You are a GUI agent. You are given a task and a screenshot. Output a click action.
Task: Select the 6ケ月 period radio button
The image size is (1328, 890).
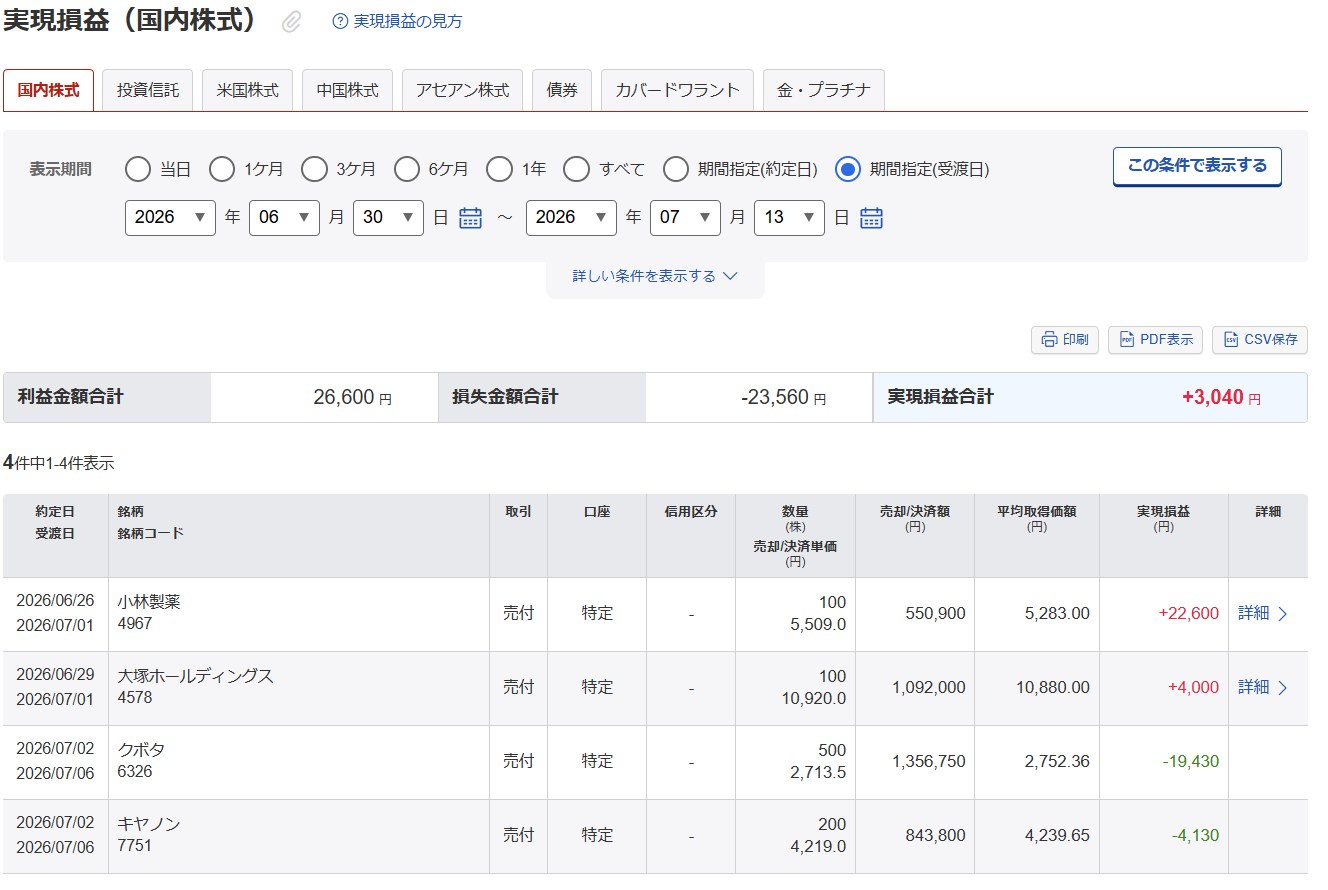(x=406, y=170)
